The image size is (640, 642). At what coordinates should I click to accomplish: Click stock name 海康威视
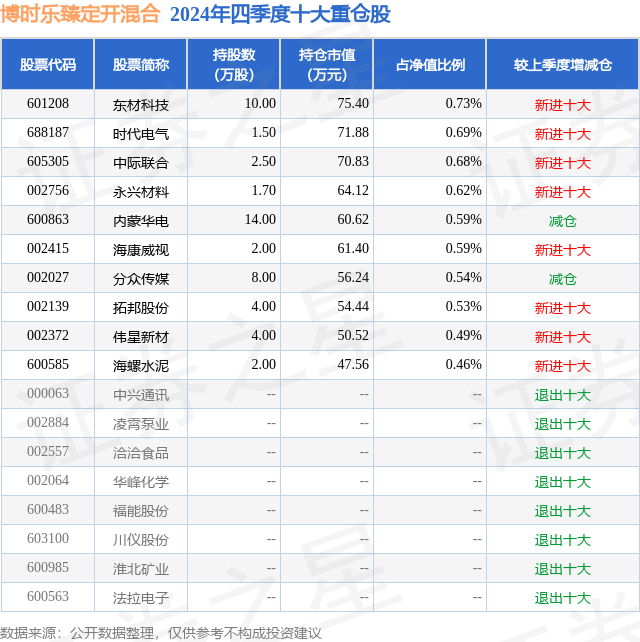tap(141, 250)
